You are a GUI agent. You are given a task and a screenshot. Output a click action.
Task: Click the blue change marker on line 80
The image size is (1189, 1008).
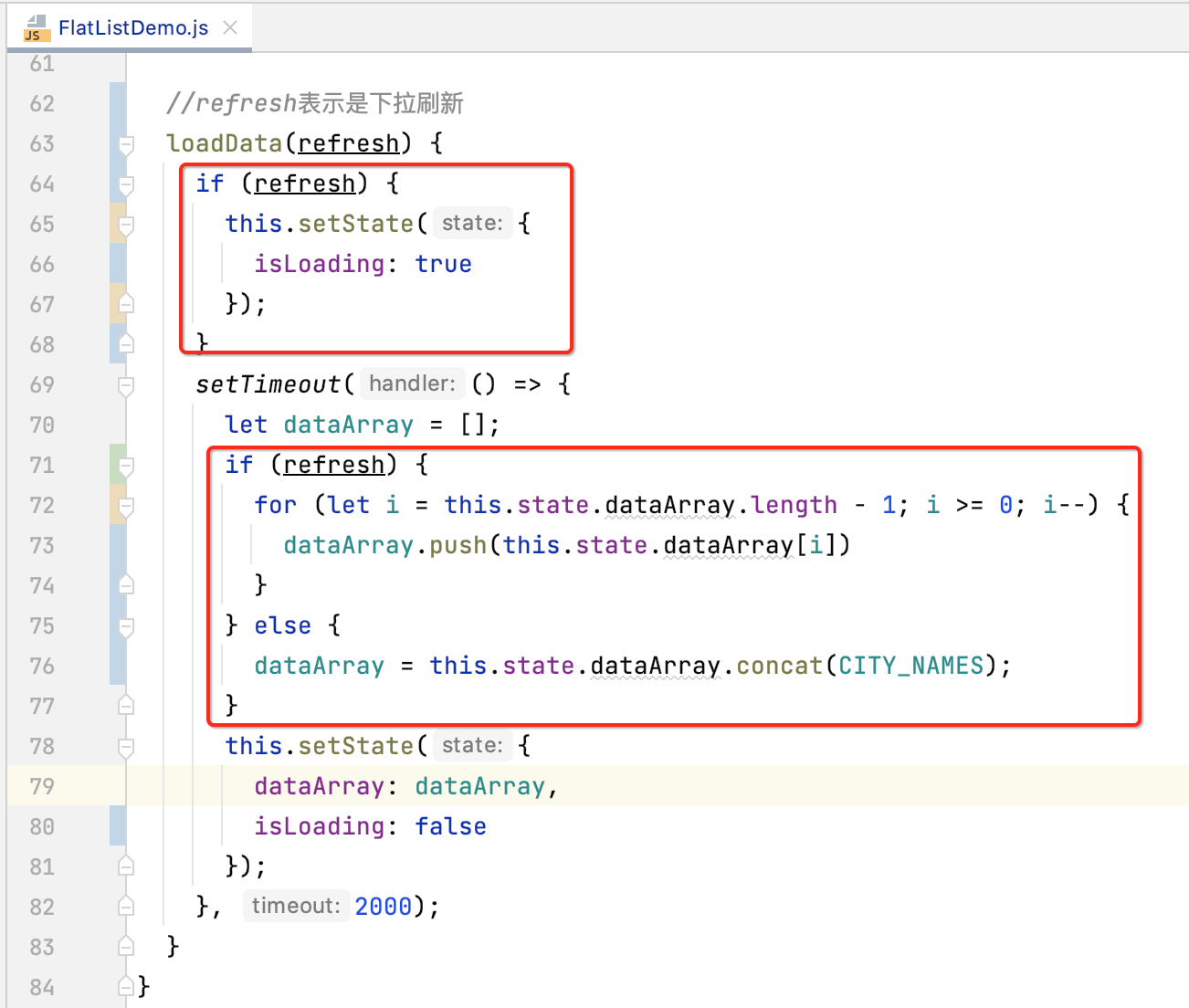pyautogui.click(x=118, y=826)
